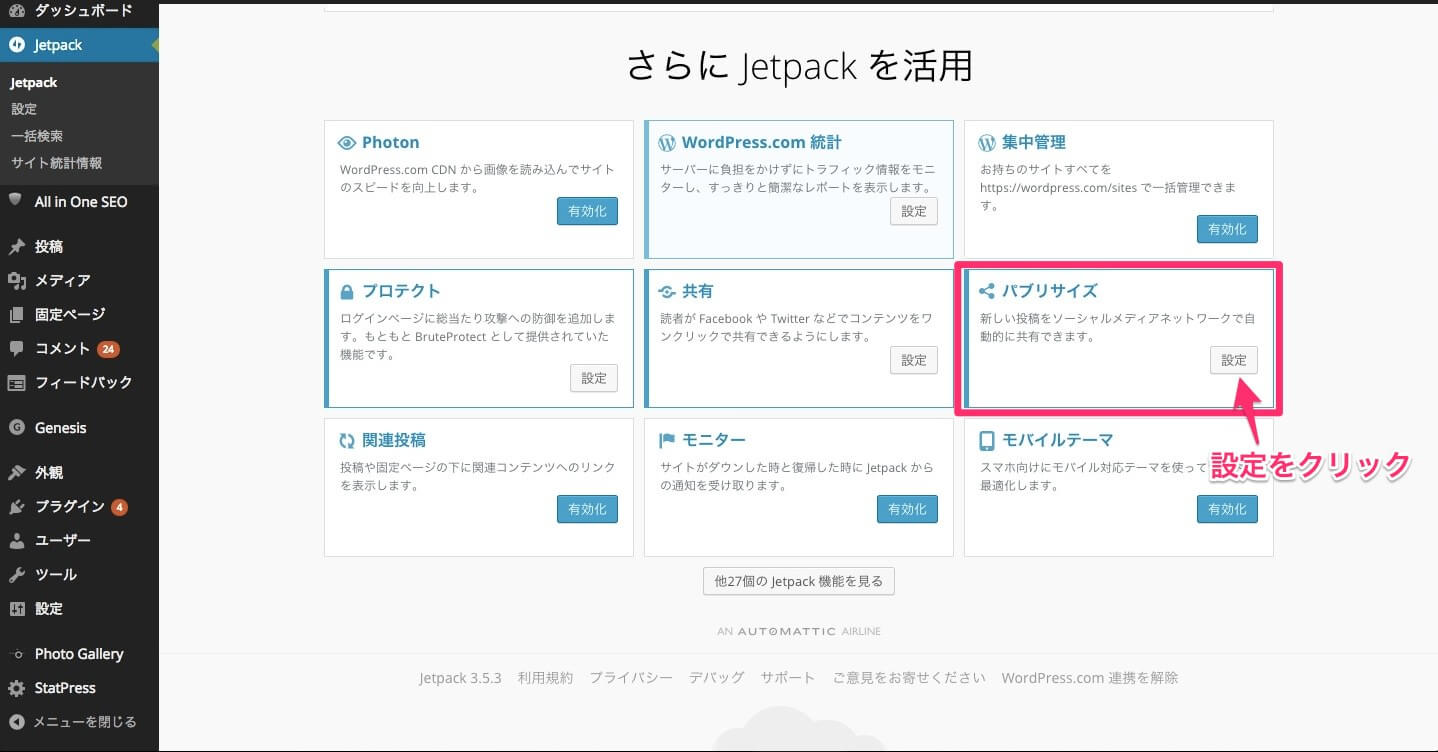
Task: Open the Jetpack submenu 設定 item
Action: 24,109
